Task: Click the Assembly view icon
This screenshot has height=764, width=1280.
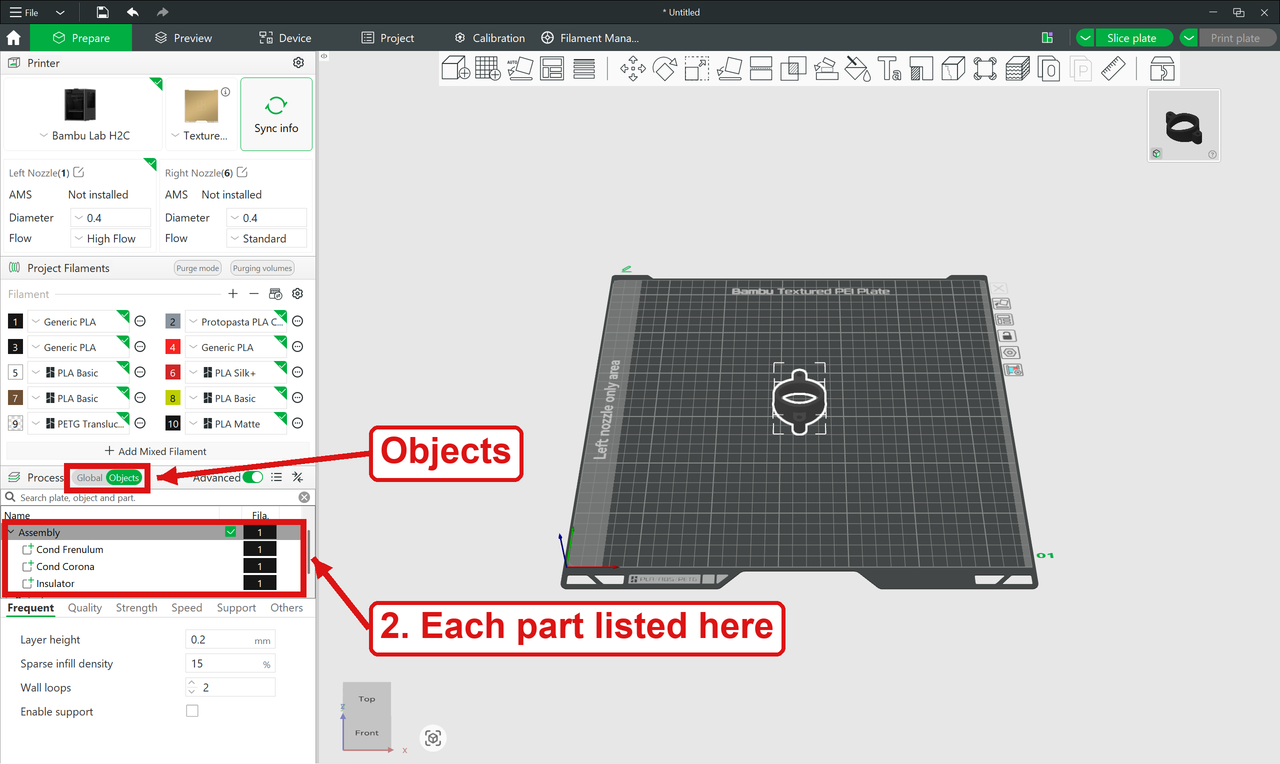Action: (x=1161, y=68)
